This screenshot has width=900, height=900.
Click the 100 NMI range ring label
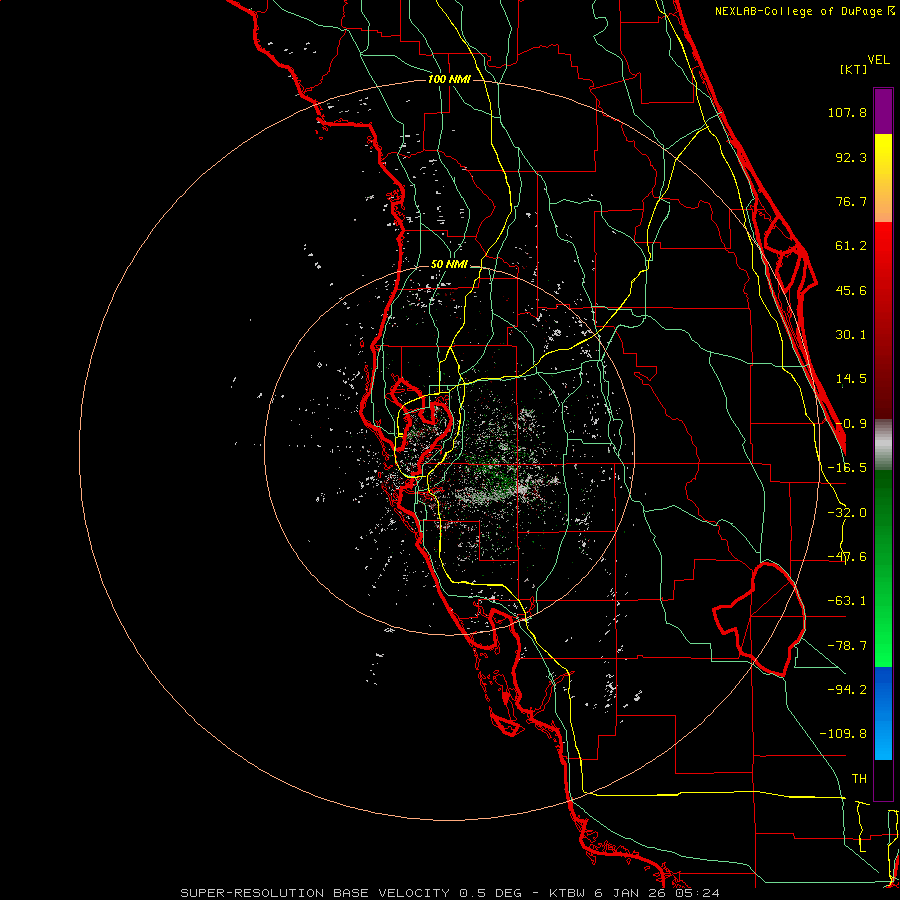coord(449,79)
